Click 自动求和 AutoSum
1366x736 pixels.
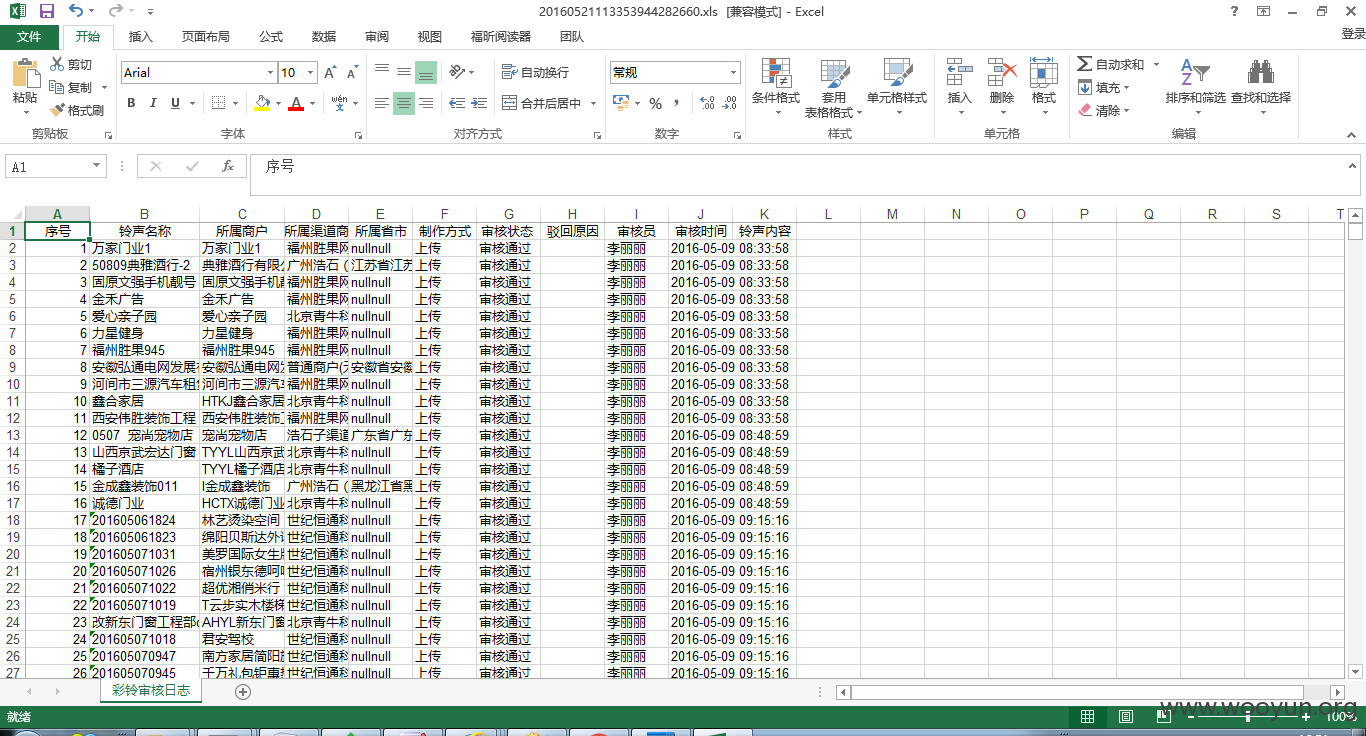[x=1111, y=64]
